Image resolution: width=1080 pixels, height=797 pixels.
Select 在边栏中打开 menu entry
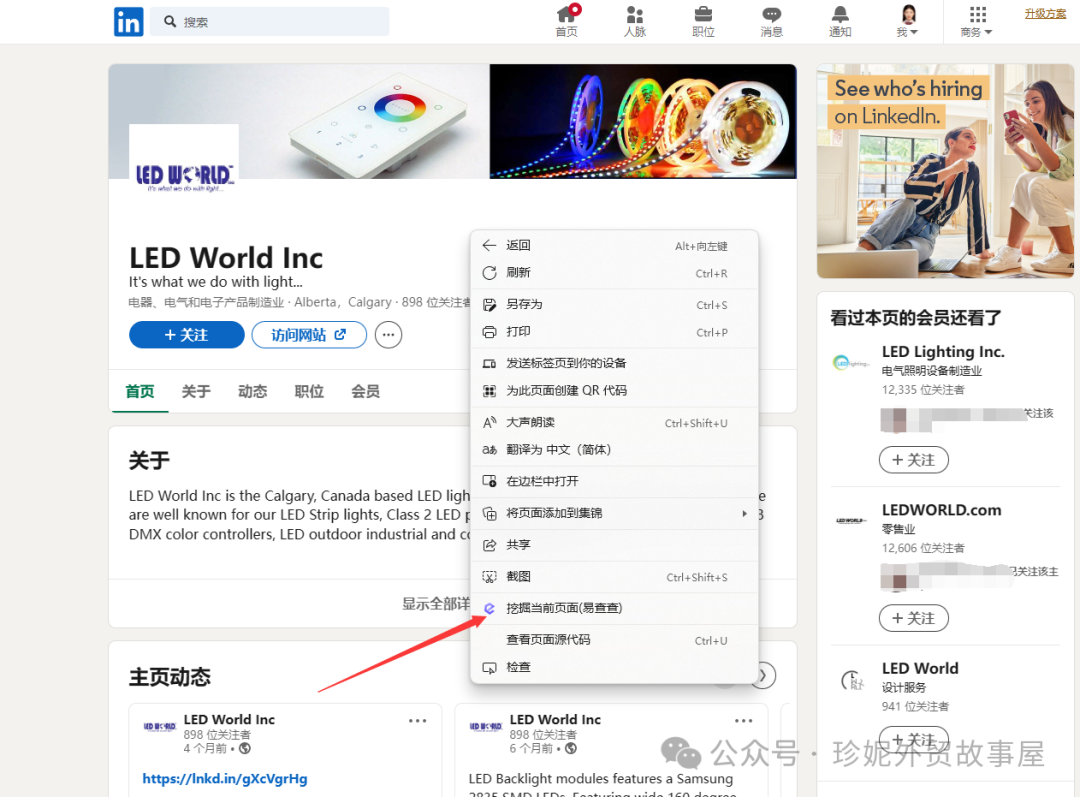point(614,481)
